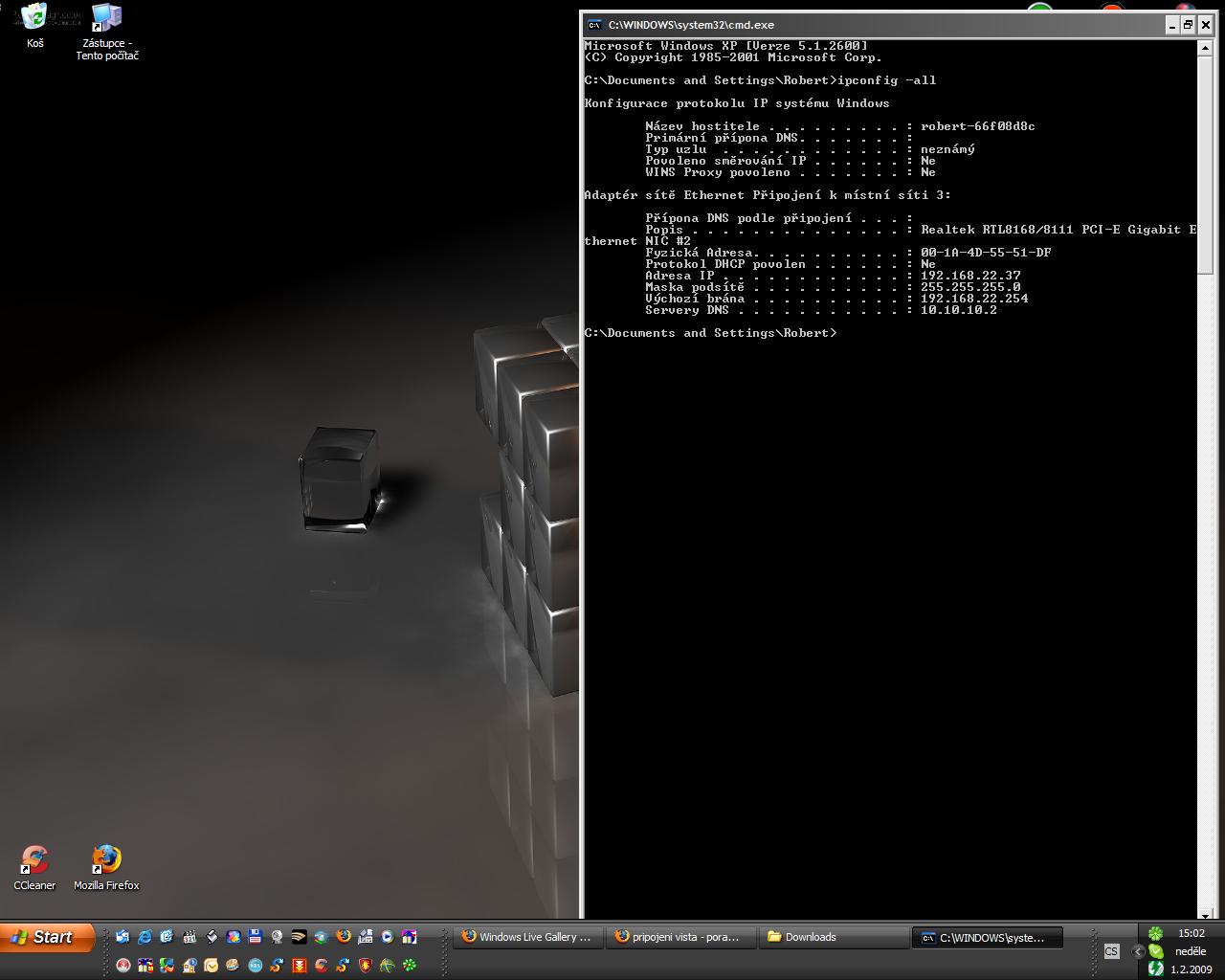Open cmd.exe system menu from title bar icon
Image resolution: width=1225 pixels, height=980 pixels.
click(x=594, y=25)
